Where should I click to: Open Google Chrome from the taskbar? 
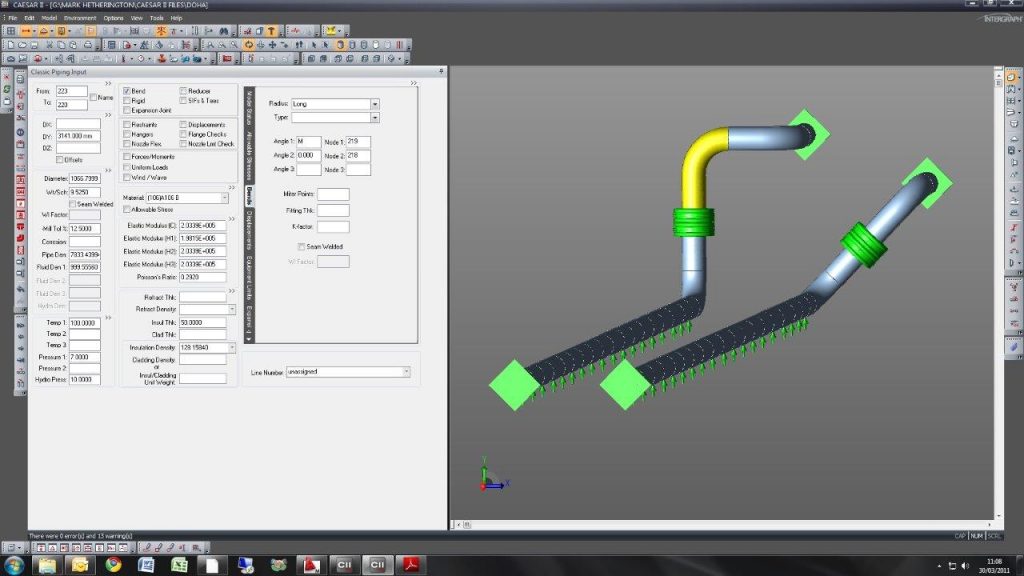[114, 564]
